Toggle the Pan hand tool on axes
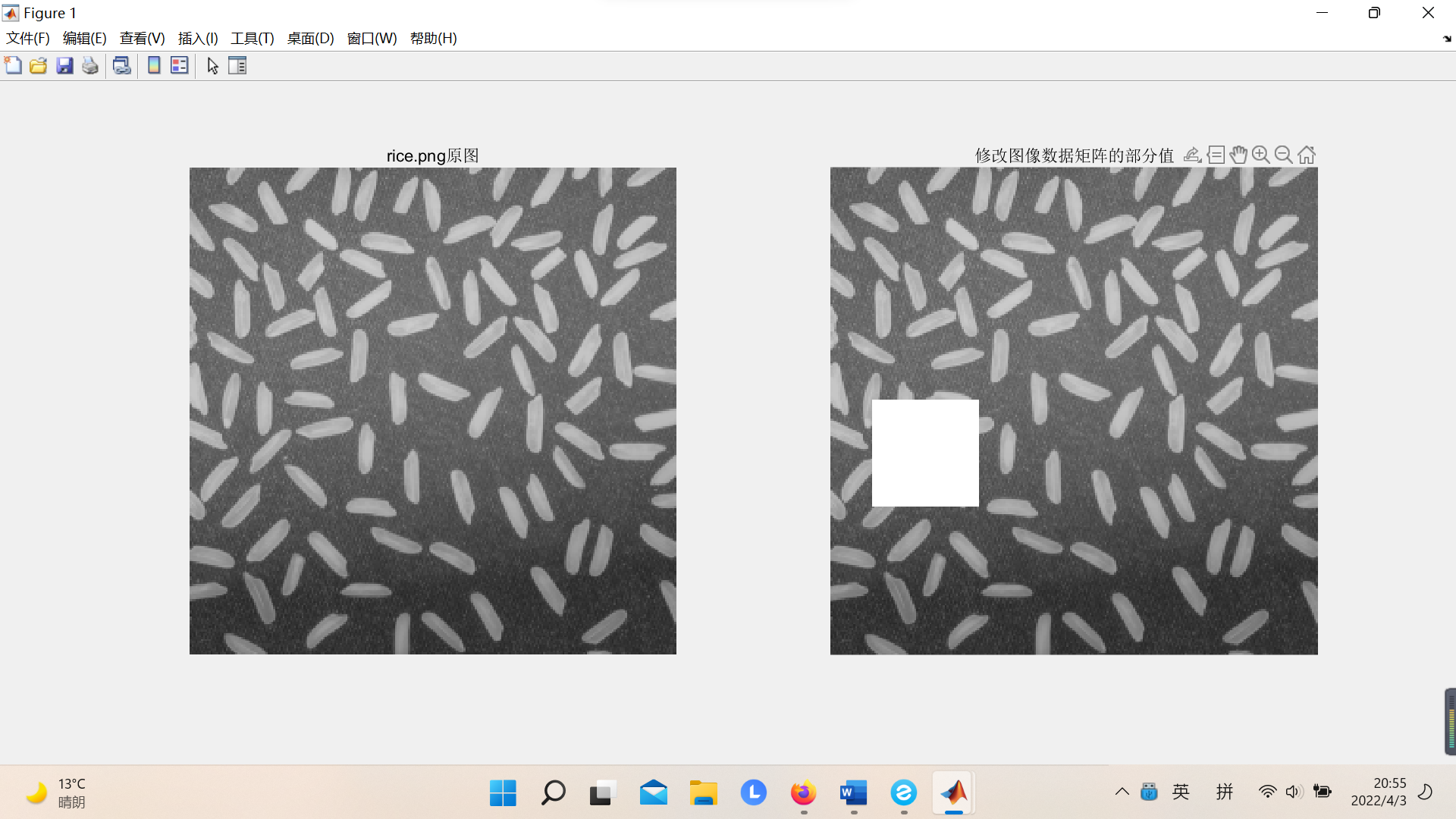 coord(1238,155)
